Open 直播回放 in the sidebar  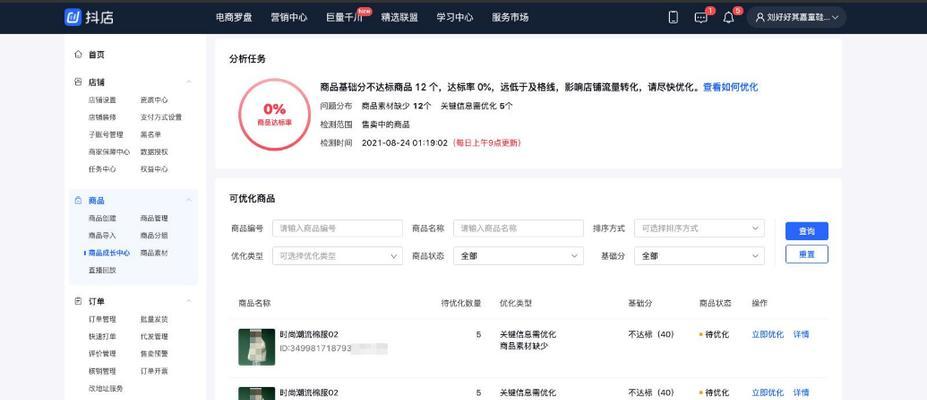pyautogui.click(x=102, y=270)
